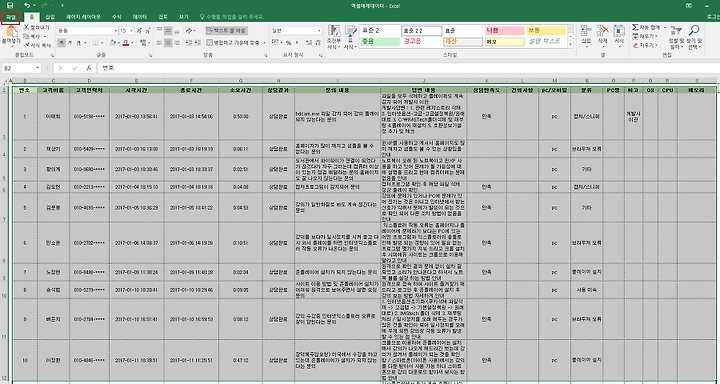This screenshot has height=384, width=720.
Task: Click the Top Align icon
Action: tap(159, 30)
